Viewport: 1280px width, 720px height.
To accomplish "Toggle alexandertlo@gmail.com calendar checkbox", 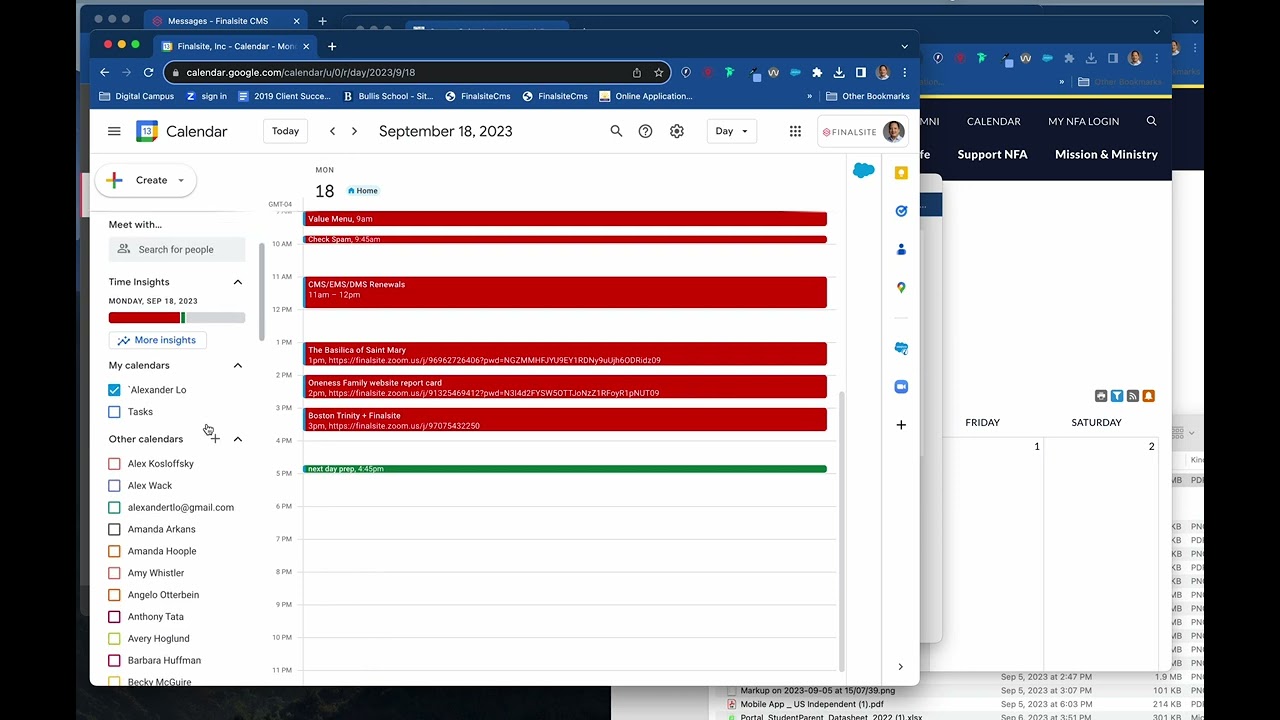I will (114, 507).
